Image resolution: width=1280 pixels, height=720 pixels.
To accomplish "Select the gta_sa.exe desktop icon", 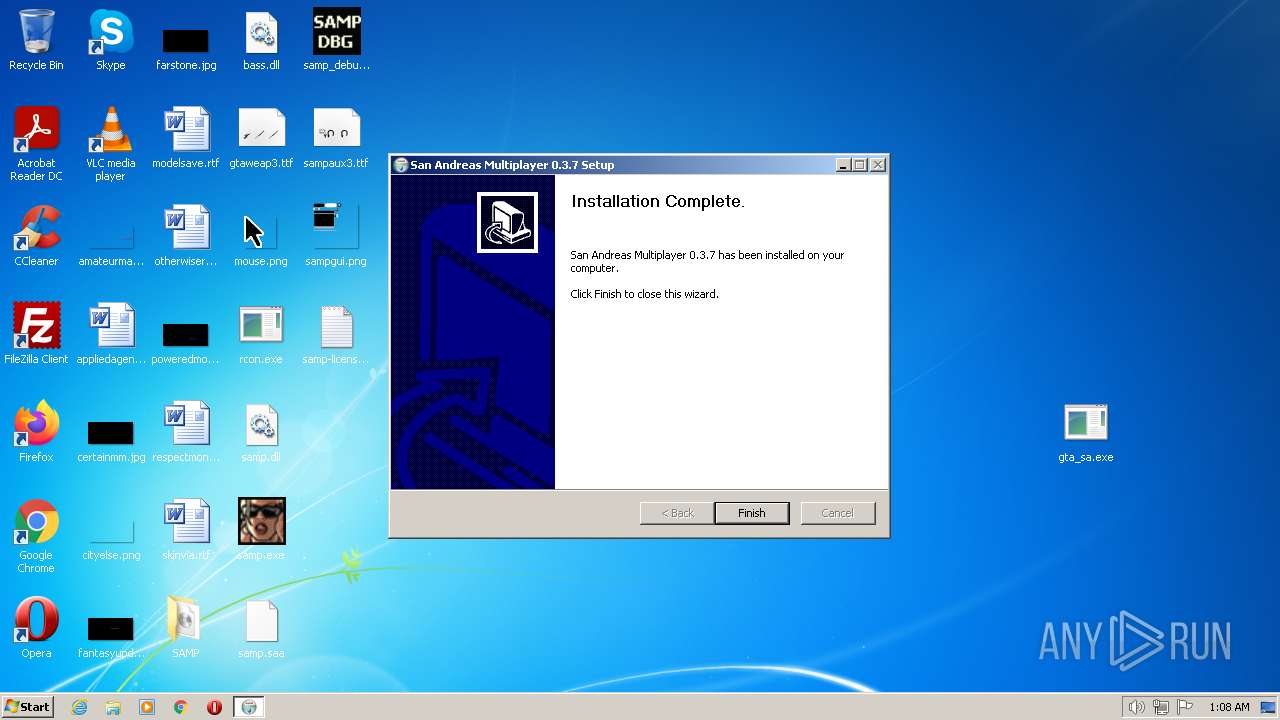I will tap(1086, 432).
